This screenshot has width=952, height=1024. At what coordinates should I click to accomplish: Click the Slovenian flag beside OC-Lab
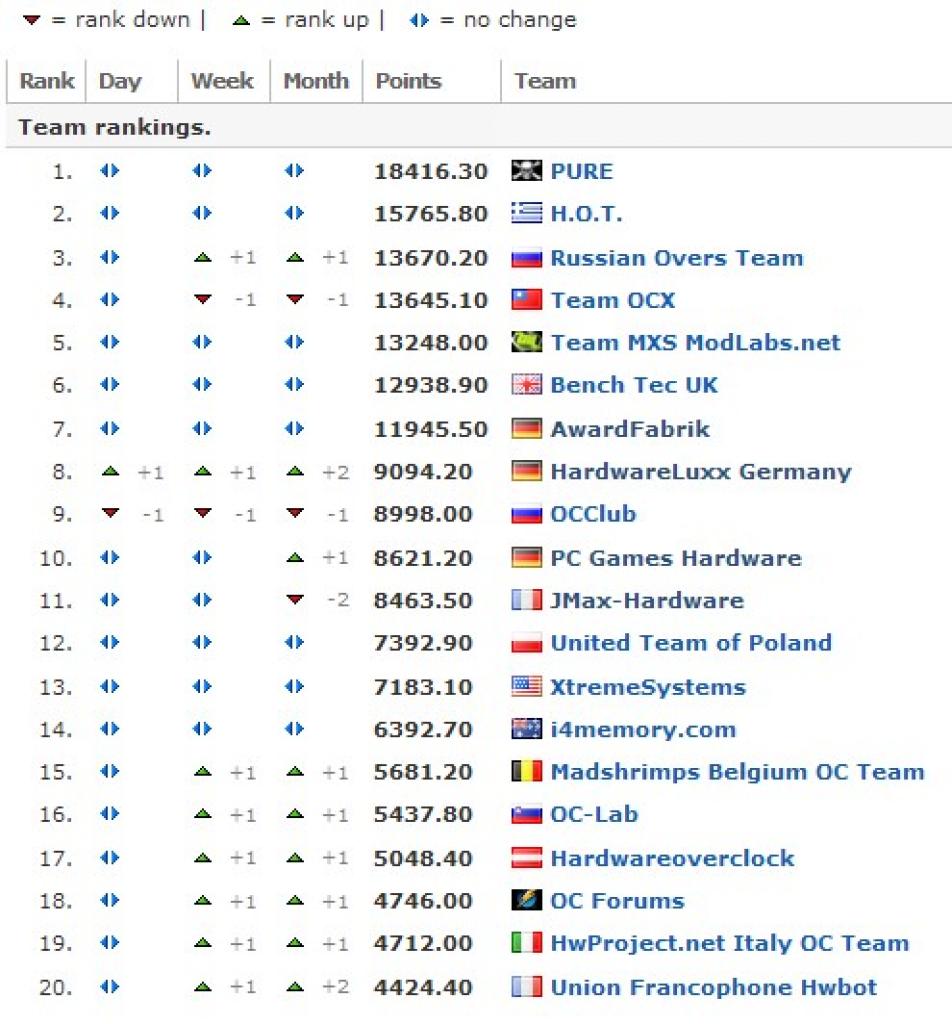point(526,814)
